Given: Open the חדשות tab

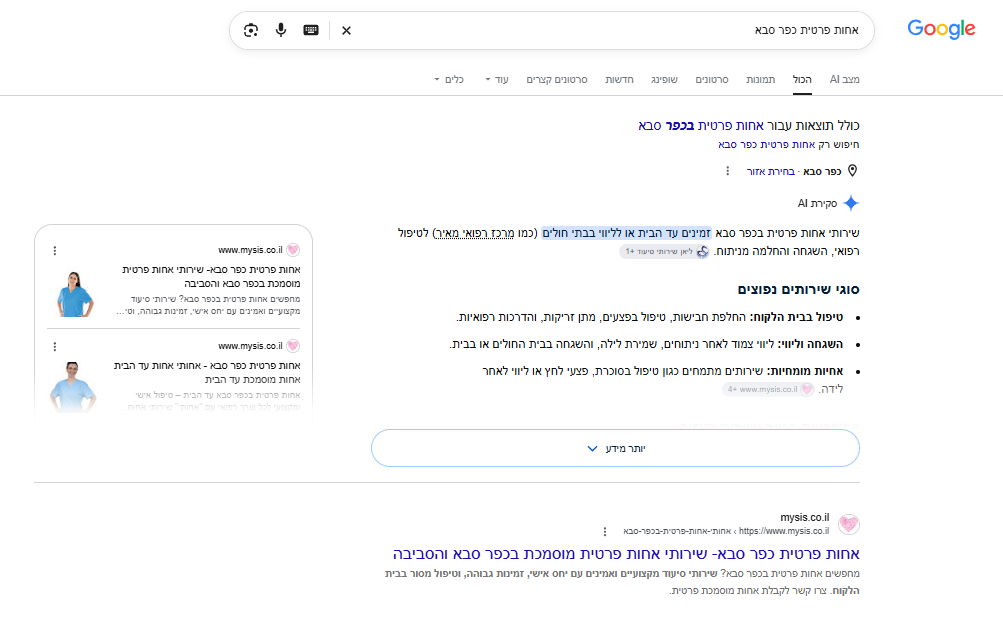Looking at the screenshot, I should [x=619, y=79].
